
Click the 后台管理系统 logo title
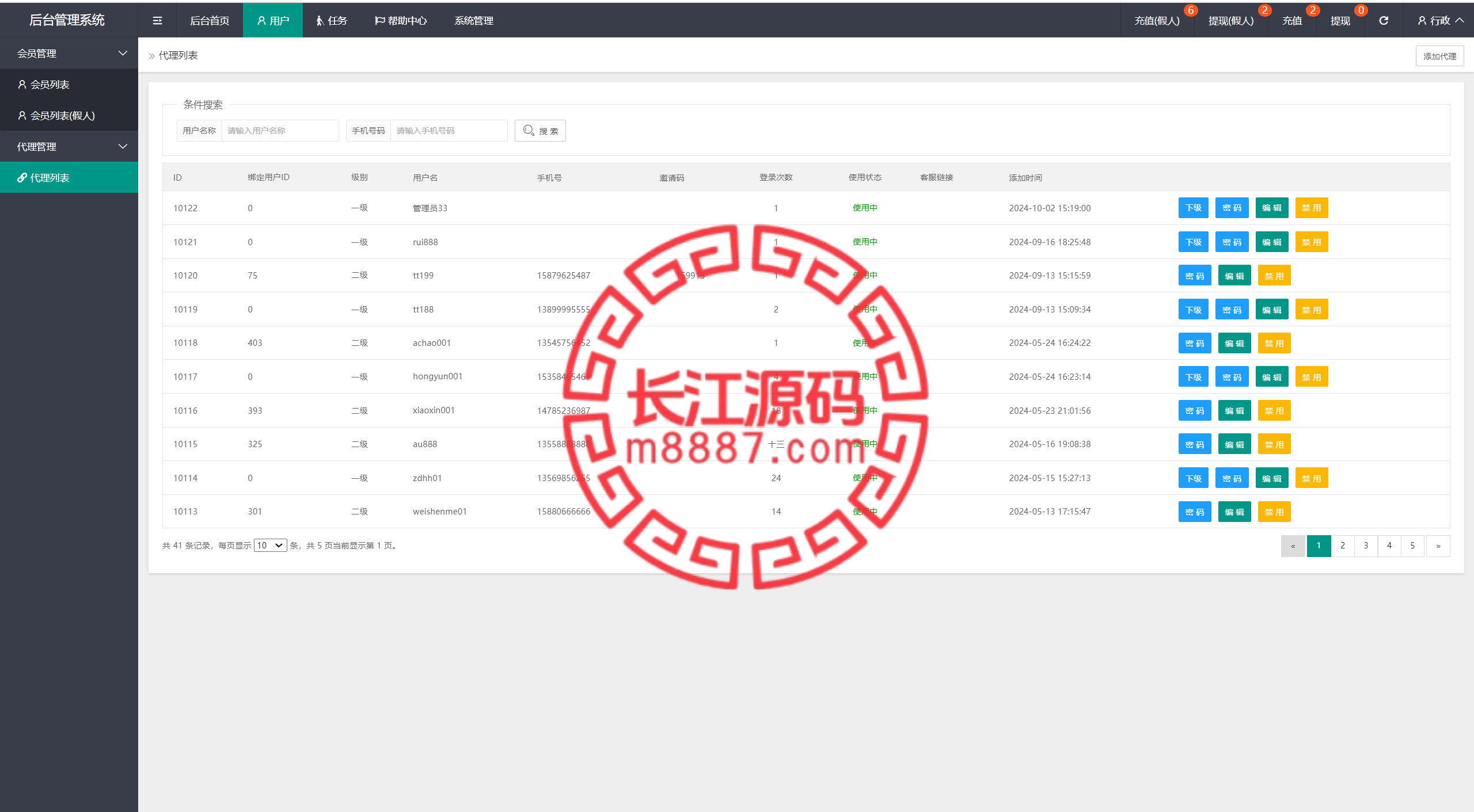click(67, 20)
